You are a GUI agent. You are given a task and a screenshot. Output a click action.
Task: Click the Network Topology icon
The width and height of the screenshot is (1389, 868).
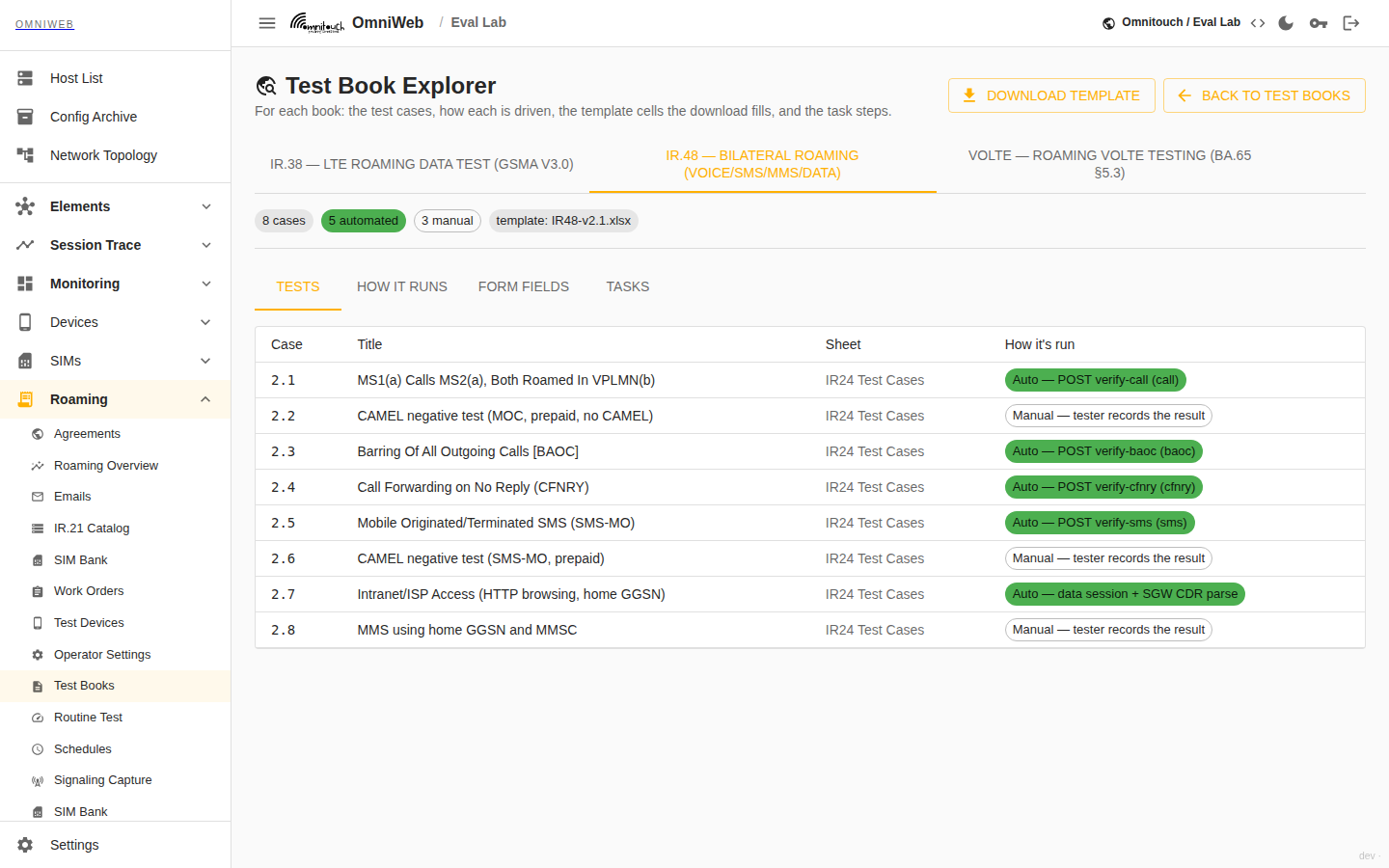coord(25,155)
